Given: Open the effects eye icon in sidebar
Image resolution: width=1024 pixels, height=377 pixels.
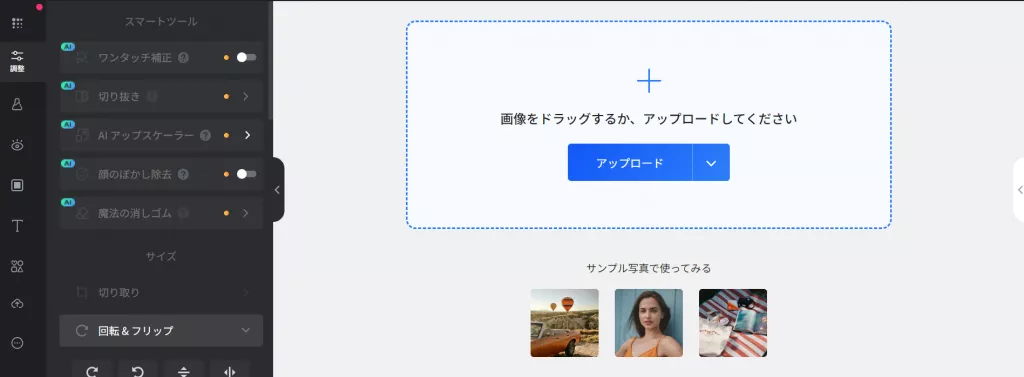Looking at the screenshot, I should point(18,145).
